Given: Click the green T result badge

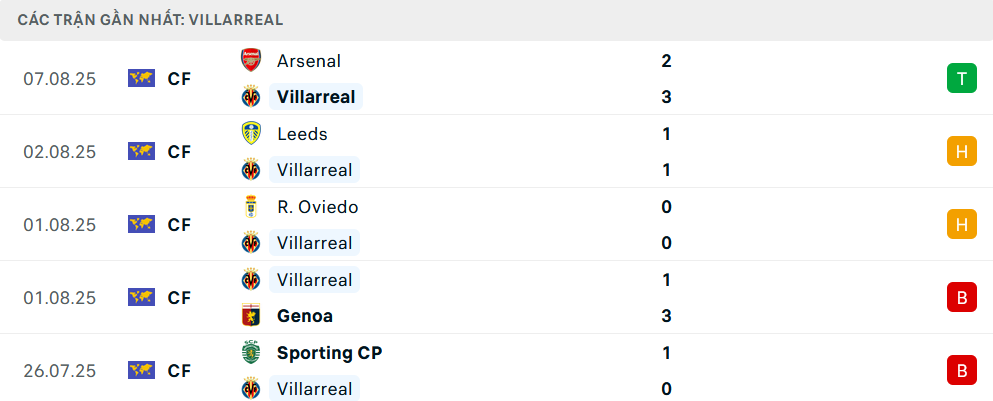Looking at the screenshot, I should point(961,78).
